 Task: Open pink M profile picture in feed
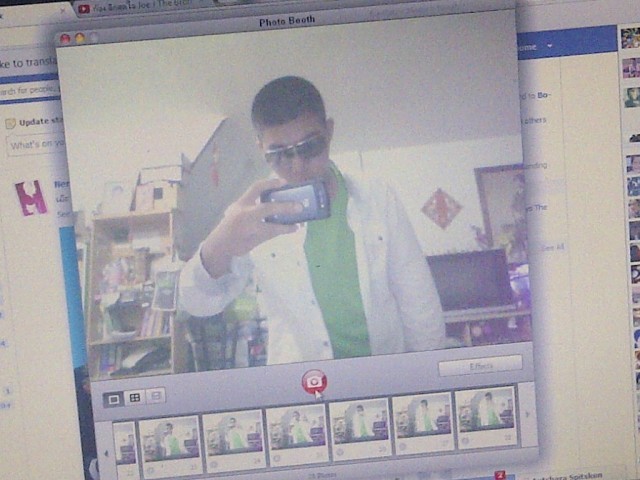click(31, 198)
